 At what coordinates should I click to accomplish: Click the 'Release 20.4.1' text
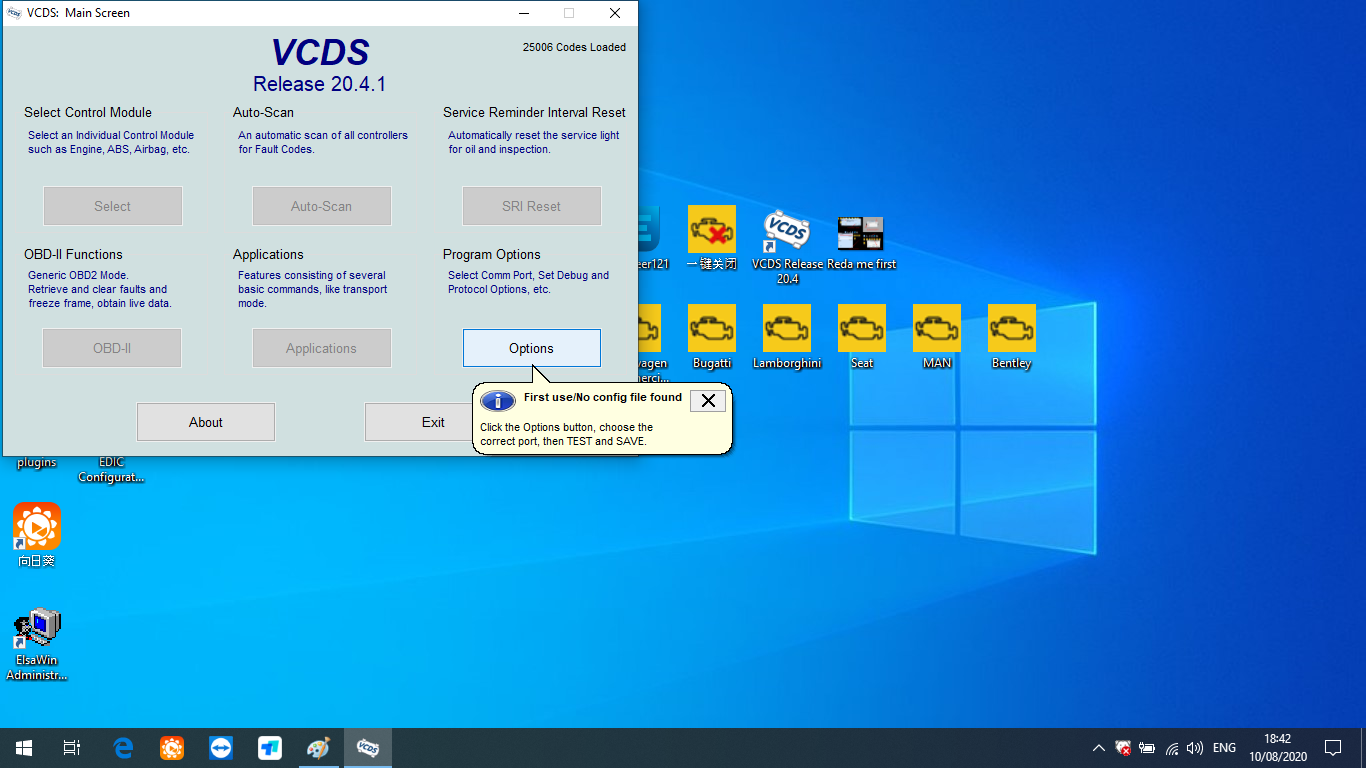pos(319,84)
